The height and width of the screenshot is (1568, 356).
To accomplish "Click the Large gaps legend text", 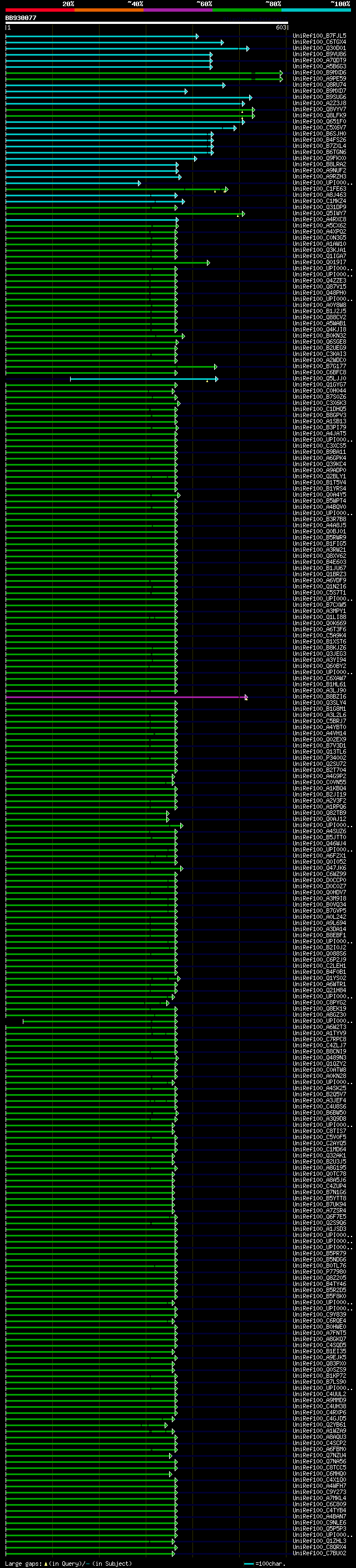I will pos(68,1563).
